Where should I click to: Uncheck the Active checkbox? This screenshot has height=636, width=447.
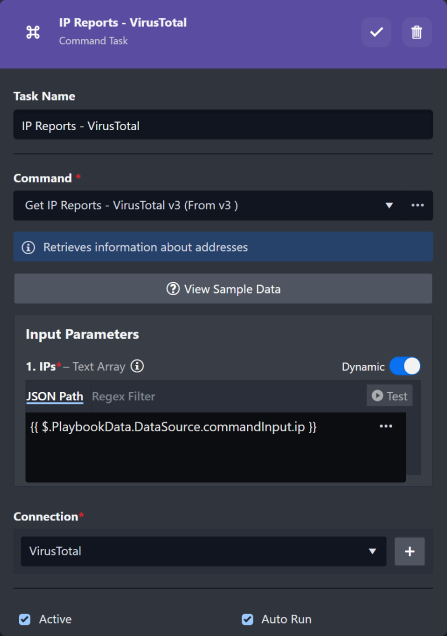[x=25, y=619]
